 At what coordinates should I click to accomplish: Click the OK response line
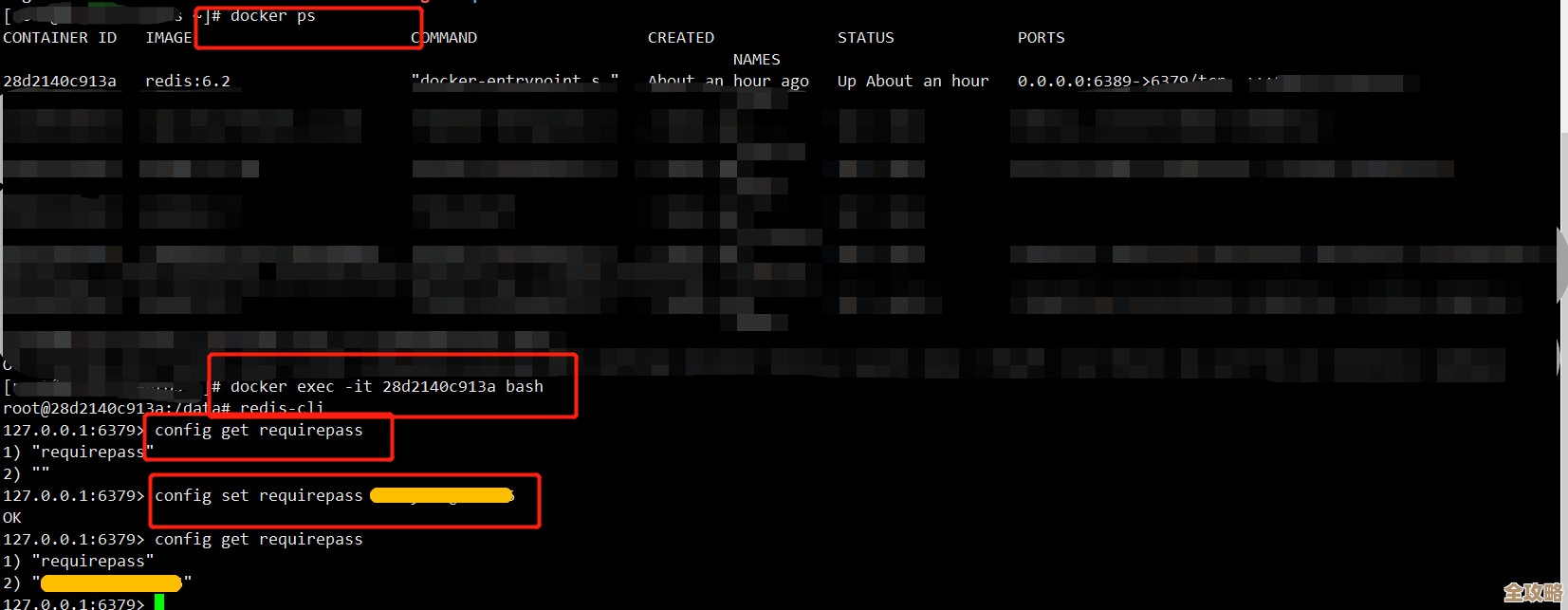[x=12, y=518]
